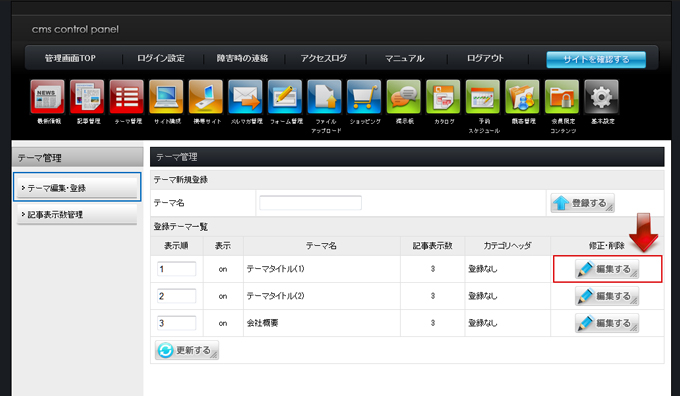The image size is (680, 396).
Task: Select the 予約スケジュール calendar icon
Action: click(x=483, y=97)
